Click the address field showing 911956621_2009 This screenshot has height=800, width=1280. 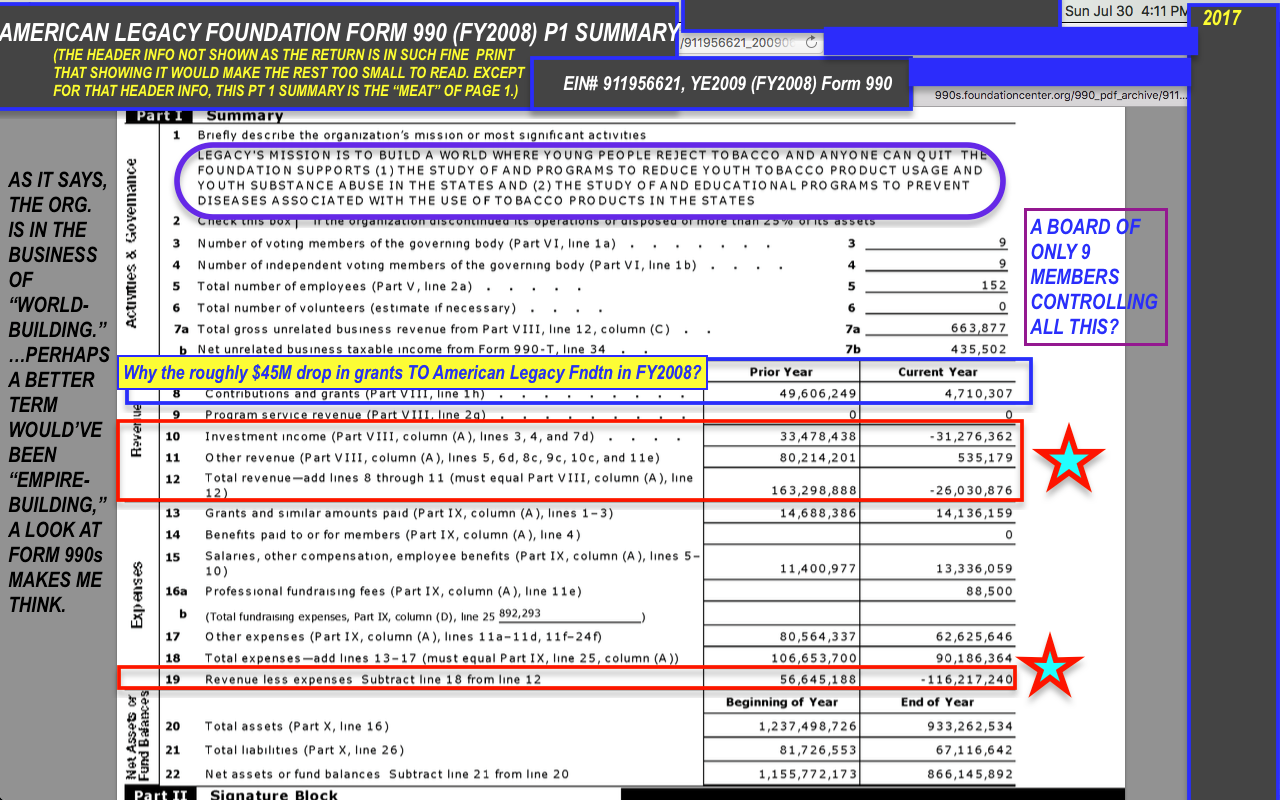point(740,43)
